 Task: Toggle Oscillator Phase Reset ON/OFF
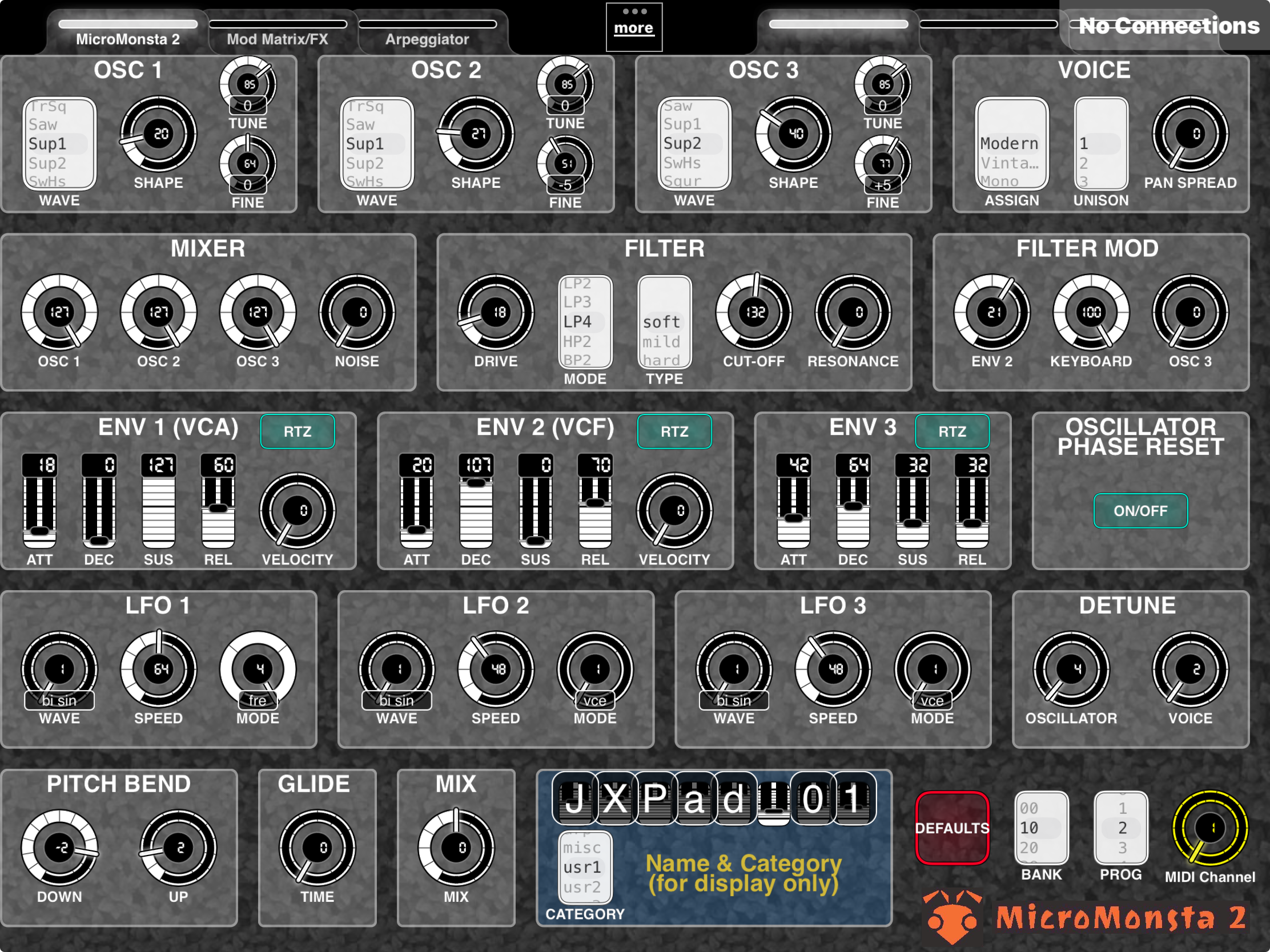tap(1141, 511)
